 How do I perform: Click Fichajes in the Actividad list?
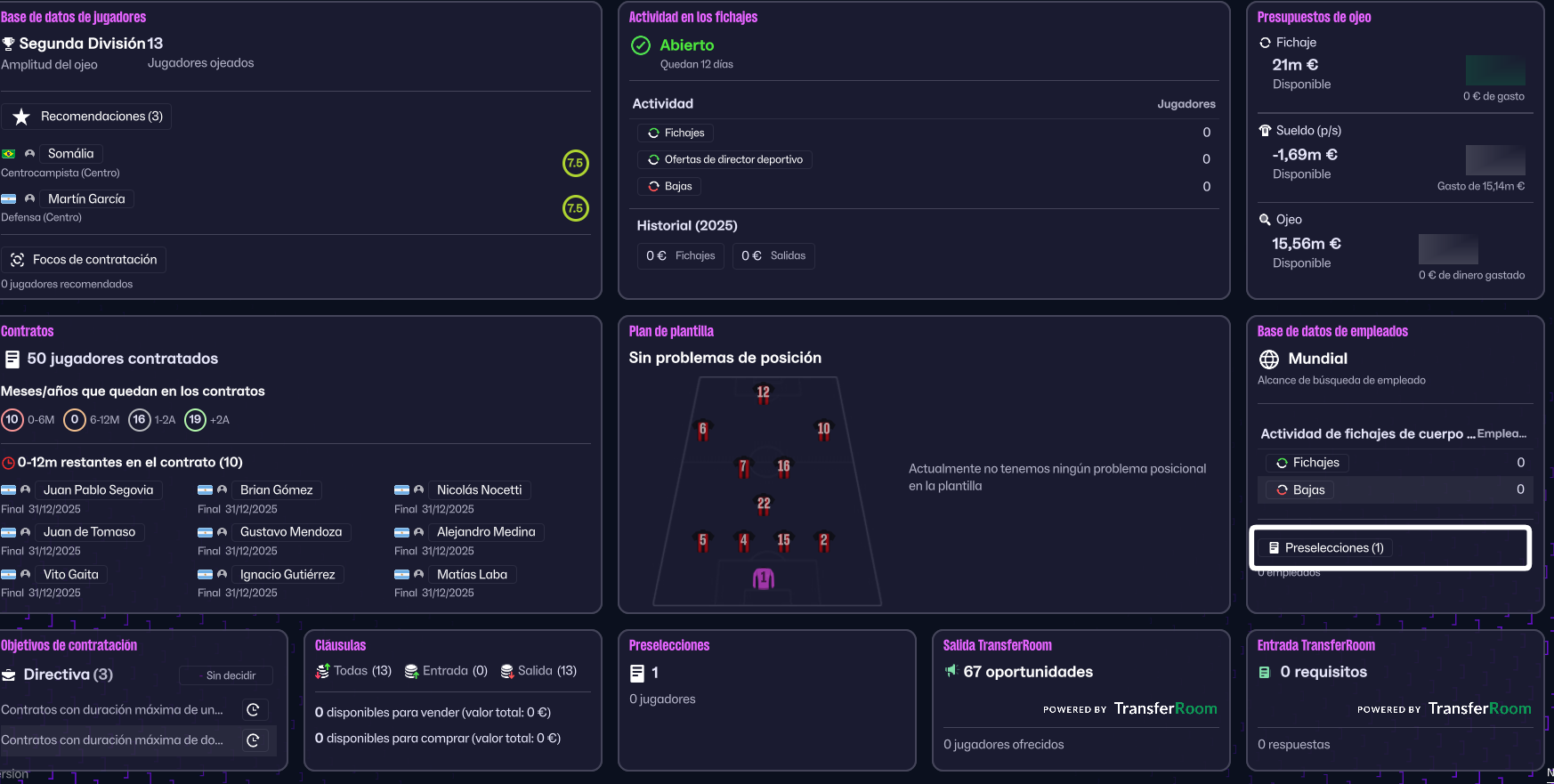(676, 133)
